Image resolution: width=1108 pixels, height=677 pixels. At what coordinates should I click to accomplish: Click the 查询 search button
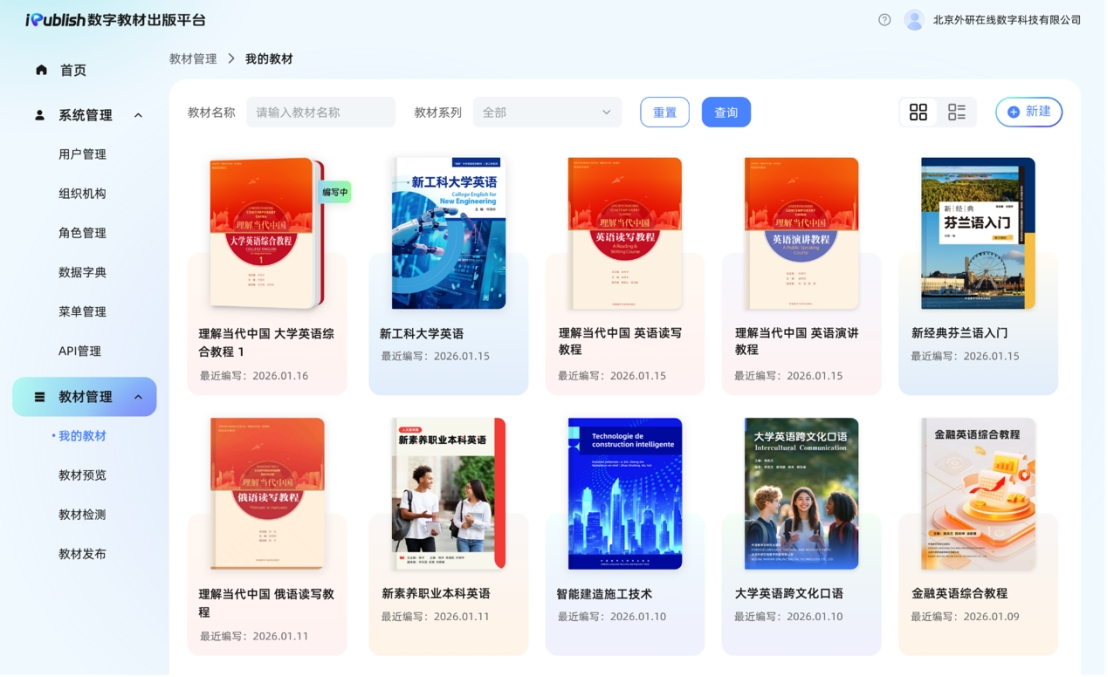(x=726, y=112)
